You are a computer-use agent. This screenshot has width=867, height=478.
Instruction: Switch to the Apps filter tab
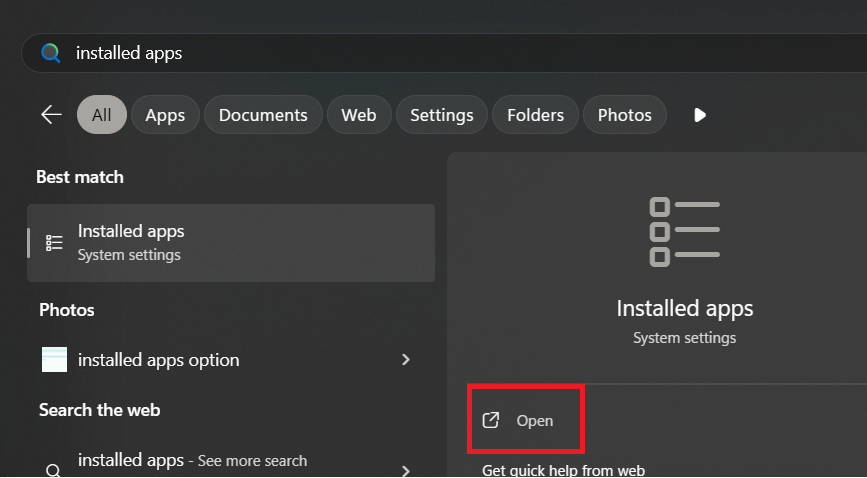click(165, 115)
